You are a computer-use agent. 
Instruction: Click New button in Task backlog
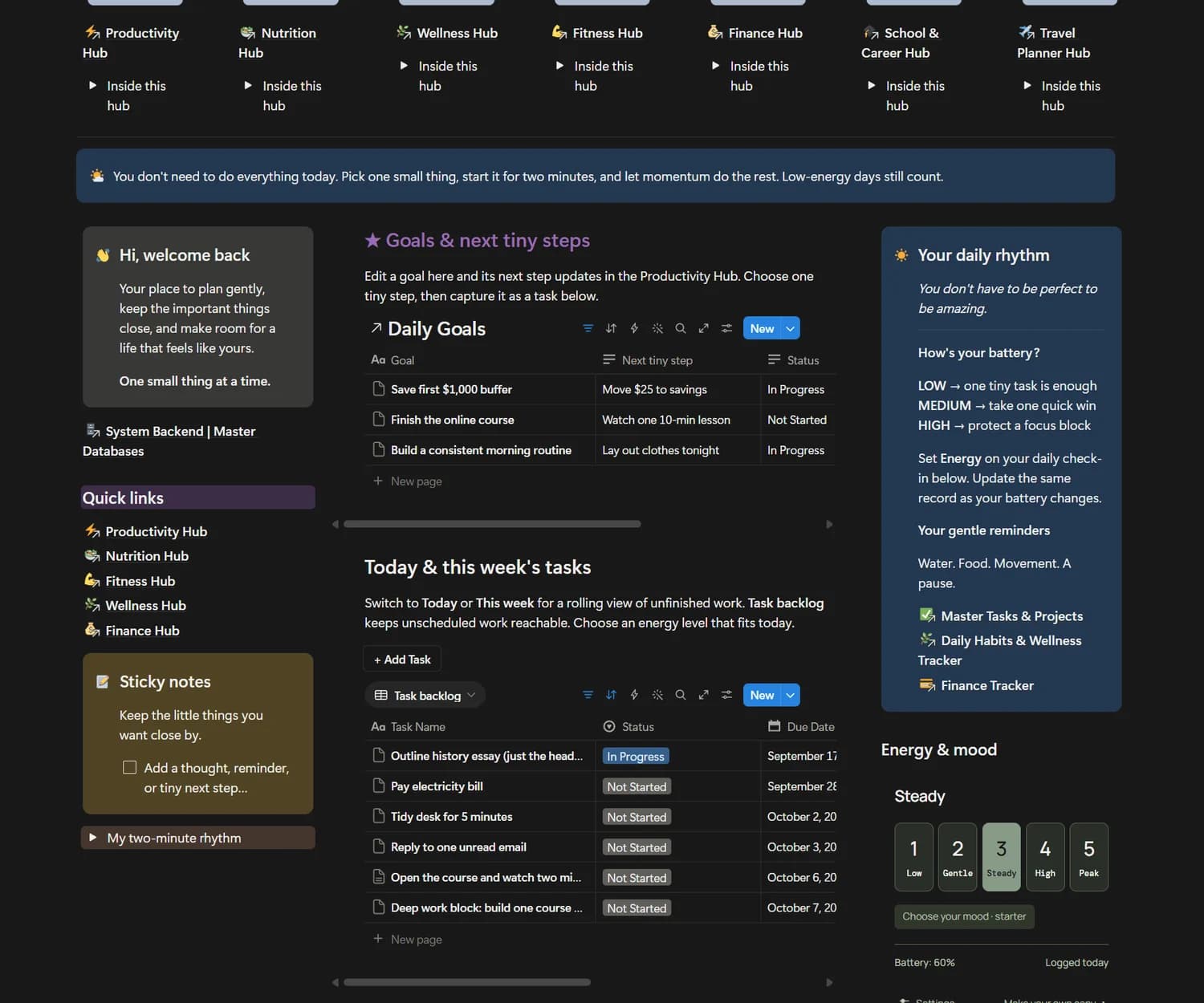[762, 695]
